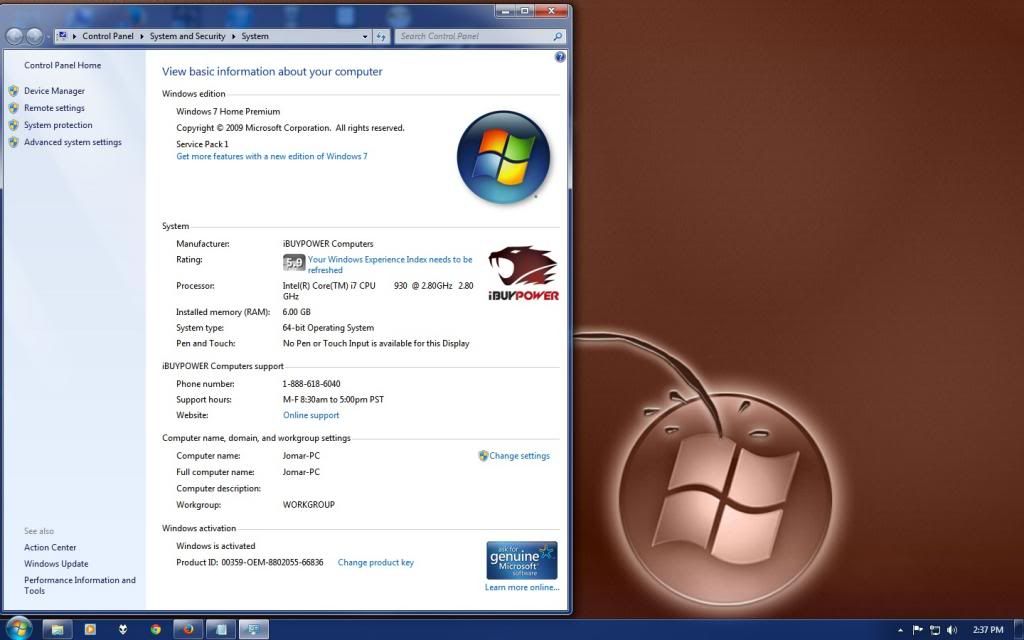Viewport: 1024px width, 640px height.
Task: Click the Windows Experience Index 5.9 rating badge
Action: point(294,263)
